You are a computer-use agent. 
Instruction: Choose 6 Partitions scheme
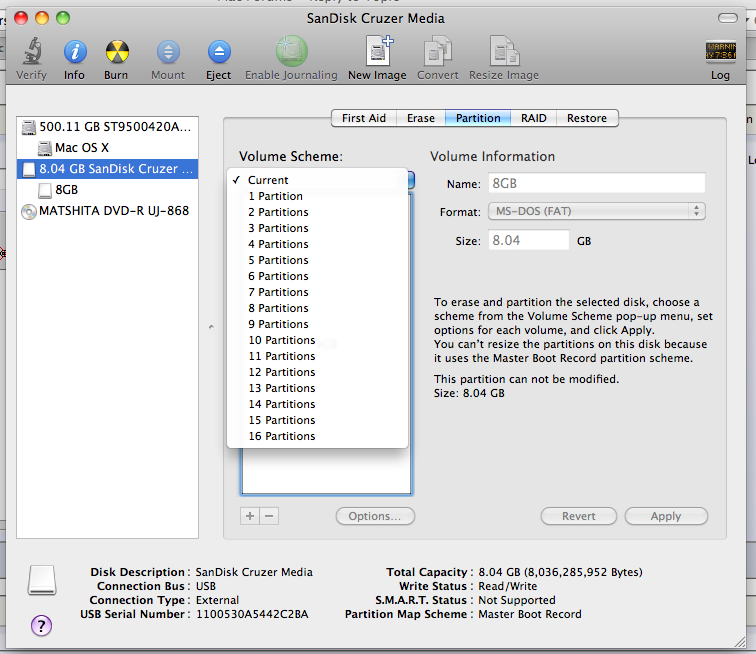pyautogui.click(x=317, y=276)
